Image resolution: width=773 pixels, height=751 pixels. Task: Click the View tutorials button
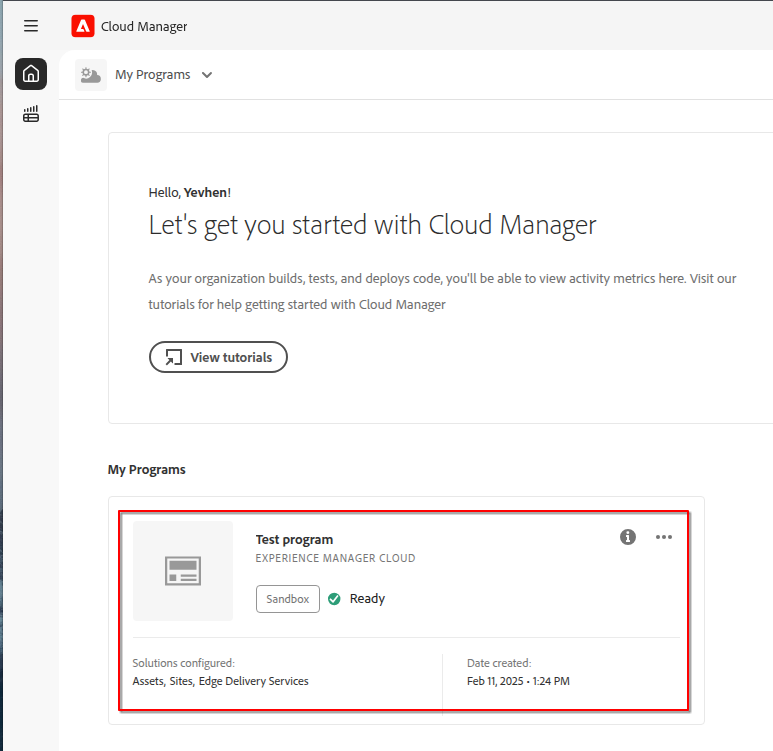coord(218,357)
